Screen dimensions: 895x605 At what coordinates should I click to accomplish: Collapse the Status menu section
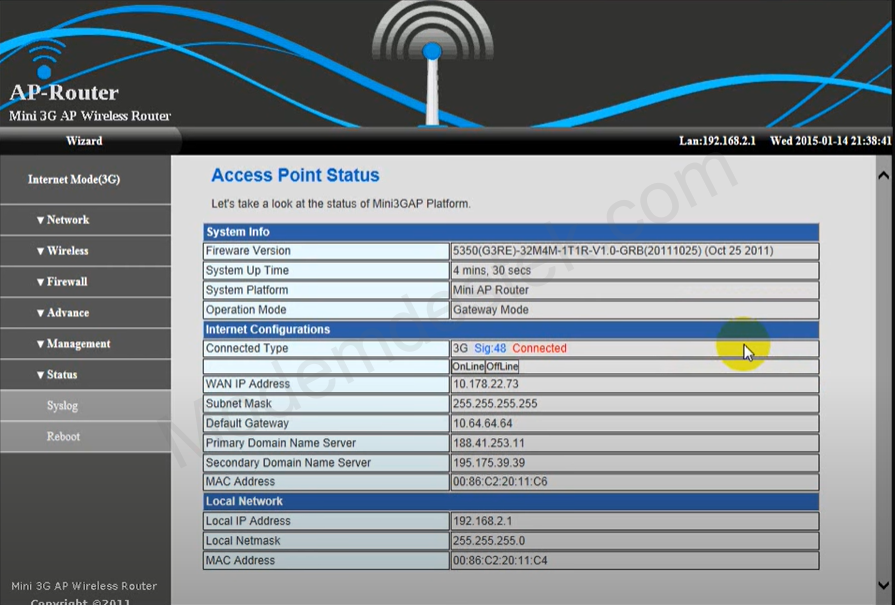[x=57, y=375]
